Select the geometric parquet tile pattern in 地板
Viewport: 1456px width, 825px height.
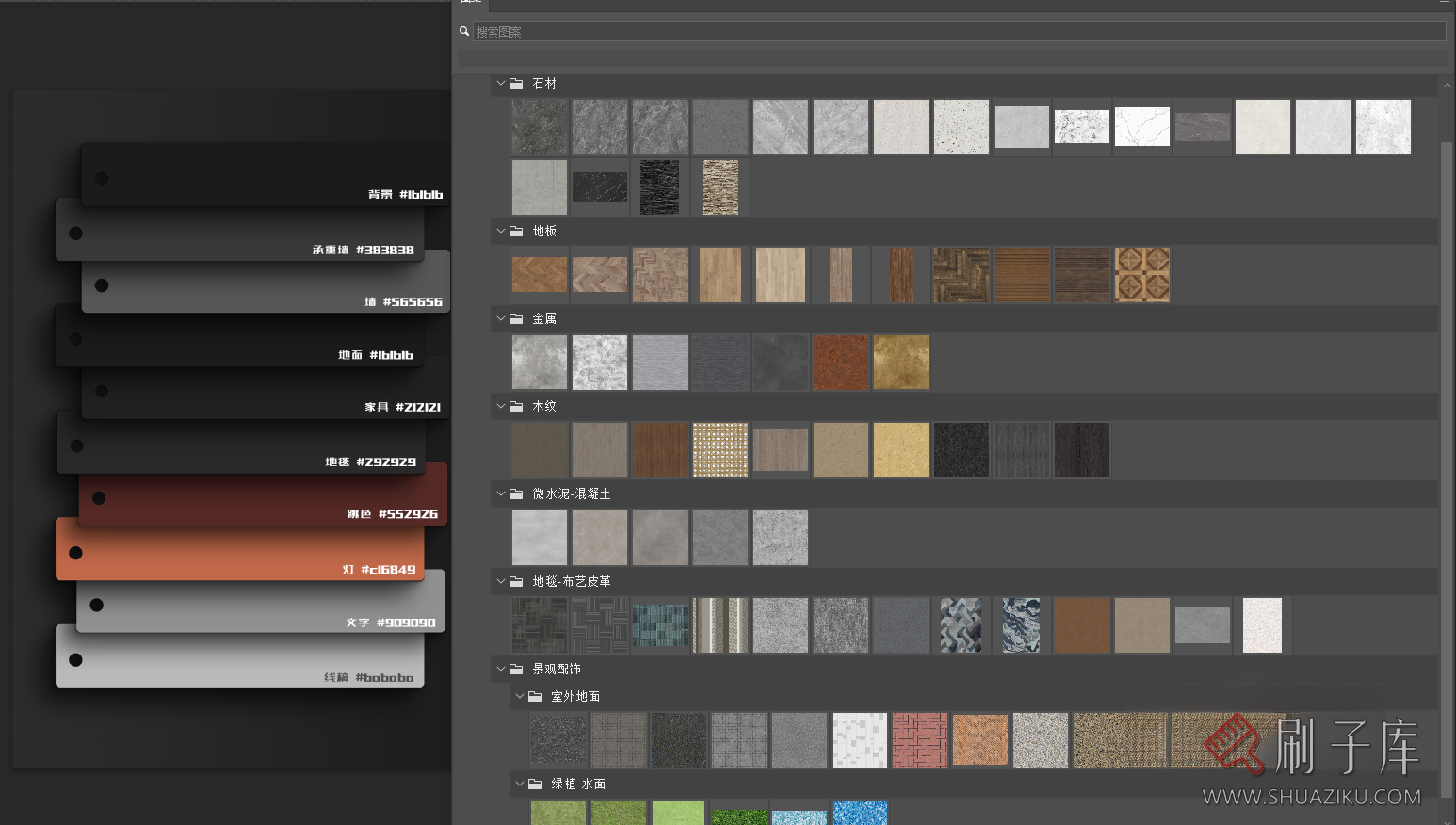click(1141, 275)
